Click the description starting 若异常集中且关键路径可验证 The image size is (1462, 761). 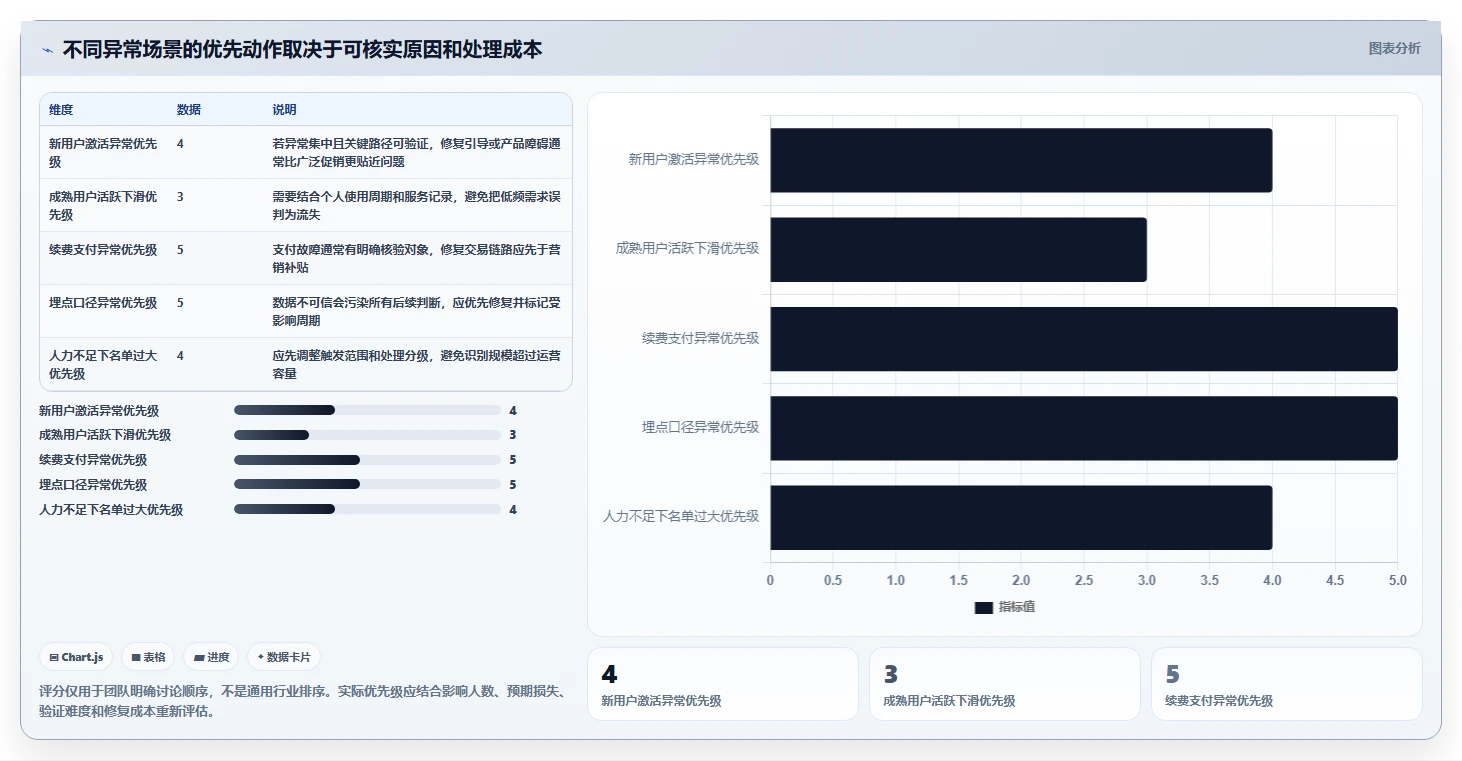416,152
